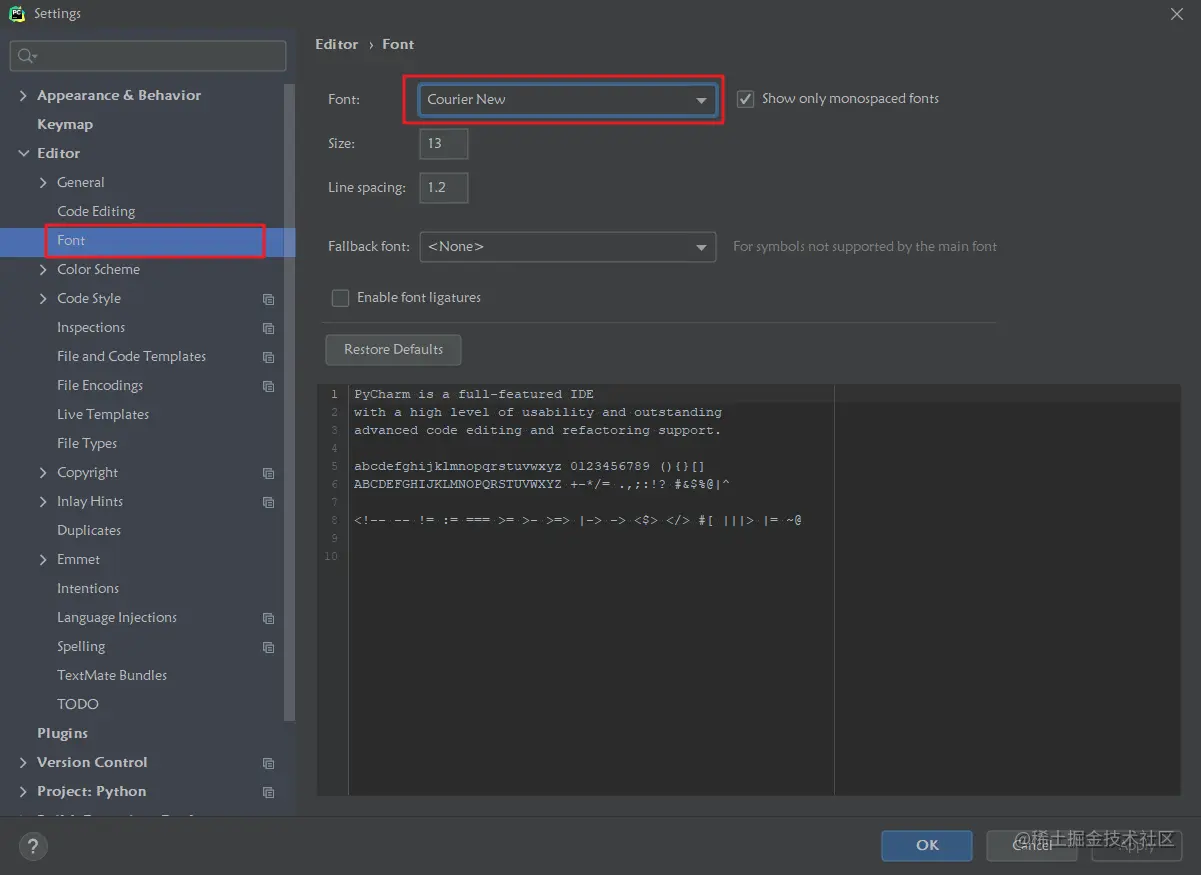Image resolution: width=1201 pixels, height=875 pixels.
Task: Click the settings tree vertical scrollbar
Action: [x=290, y=403]
